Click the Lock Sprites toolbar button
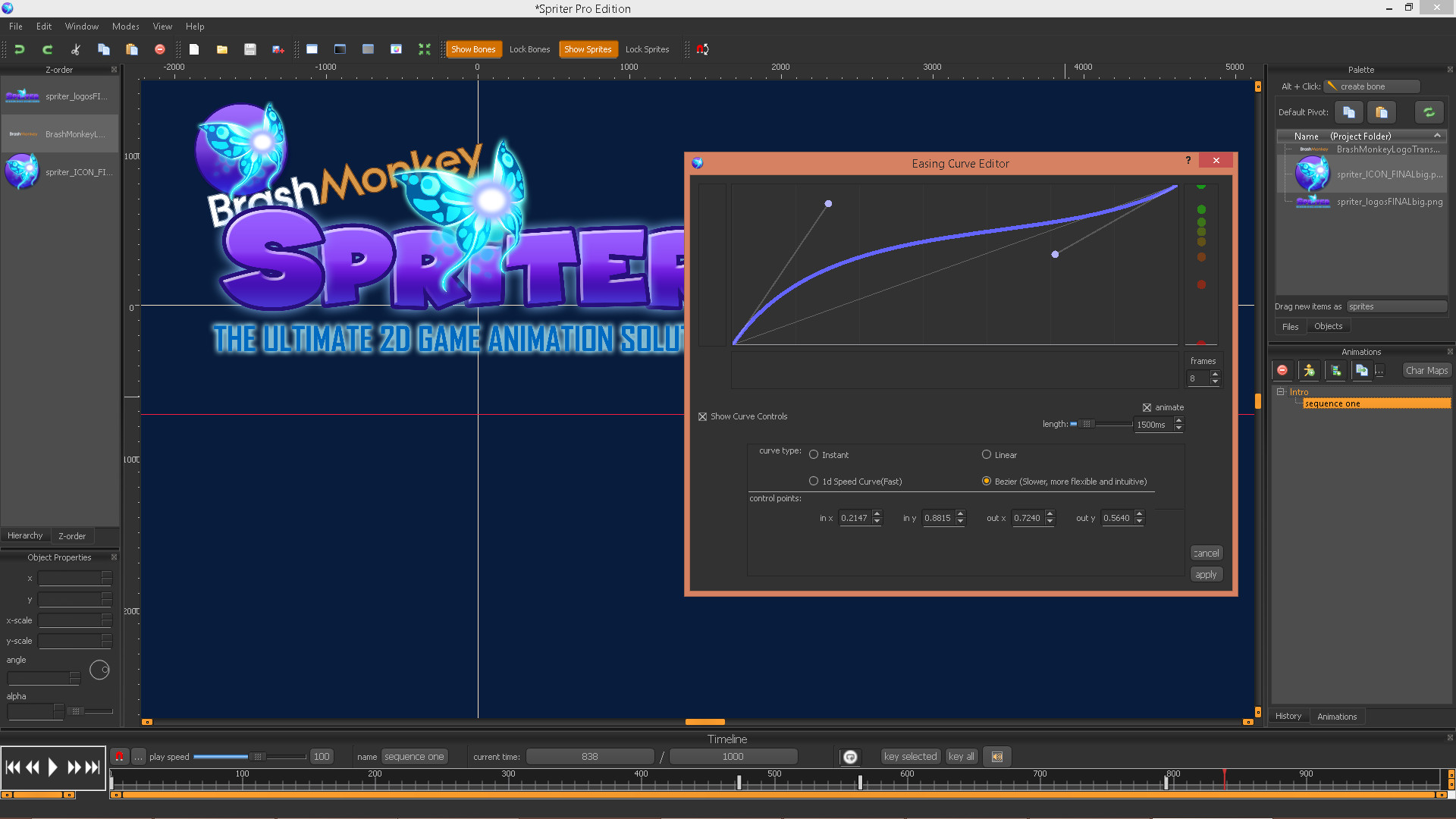Viewport: 1456px width, 819px height. point(647,48)
